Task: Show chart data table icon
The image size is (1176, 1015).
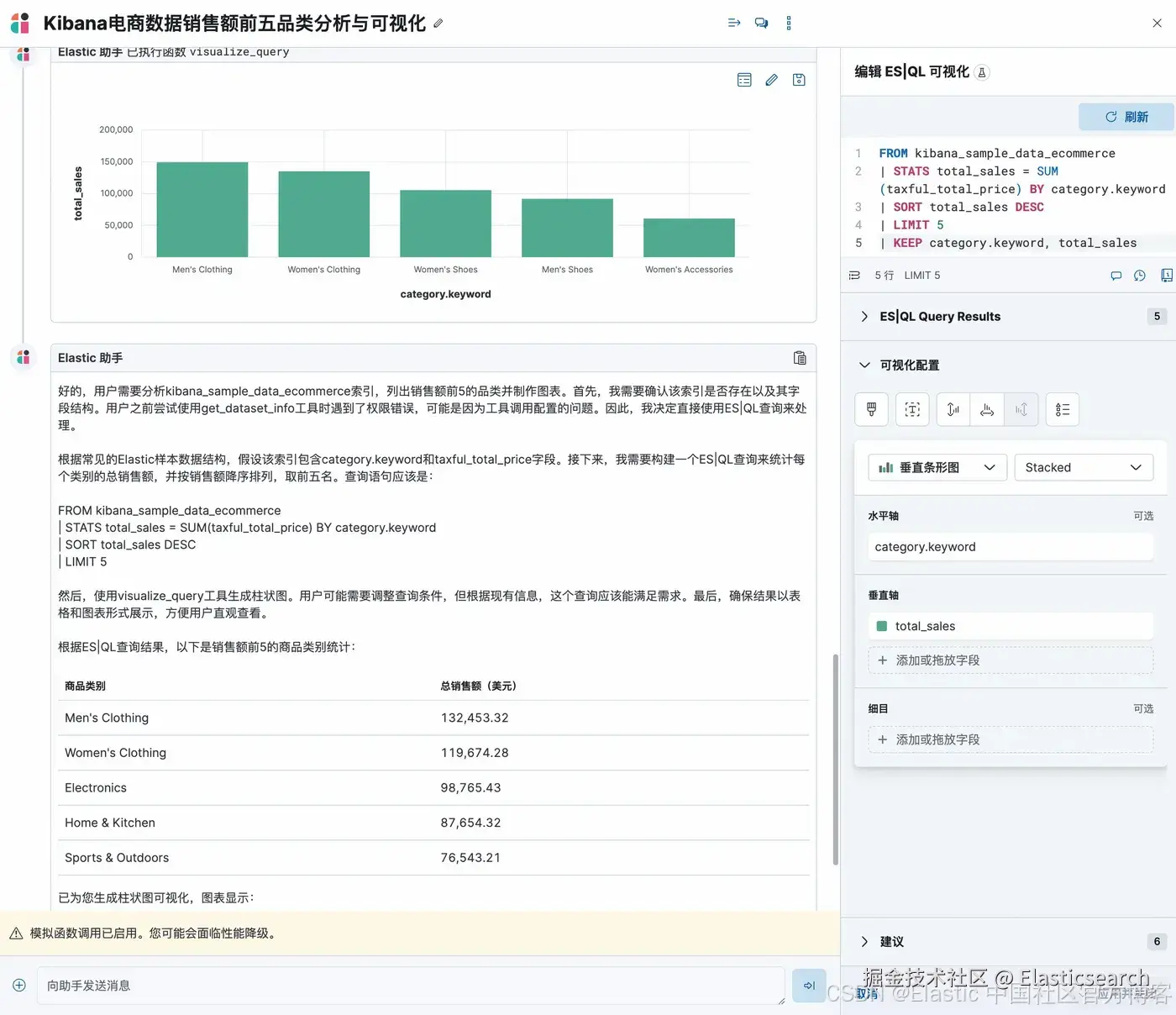Action: pos(744,80)
